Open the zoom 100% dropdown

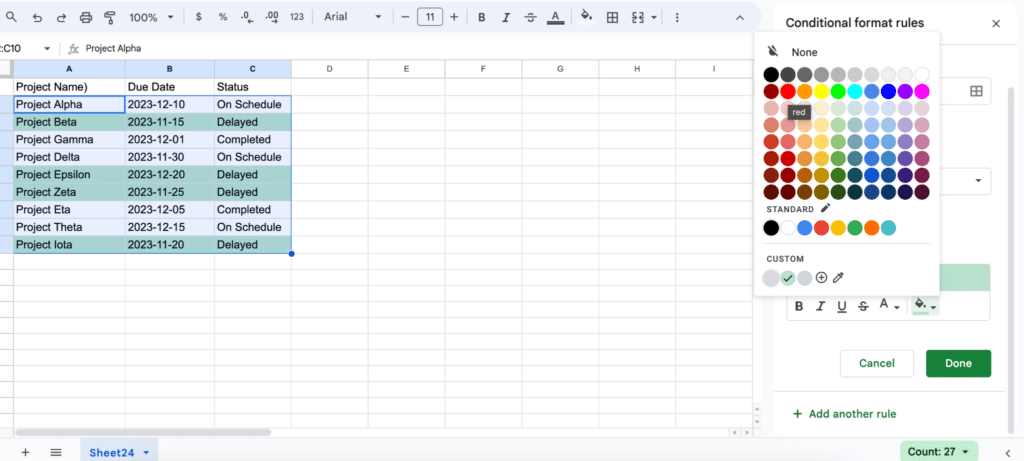(152, 18)
